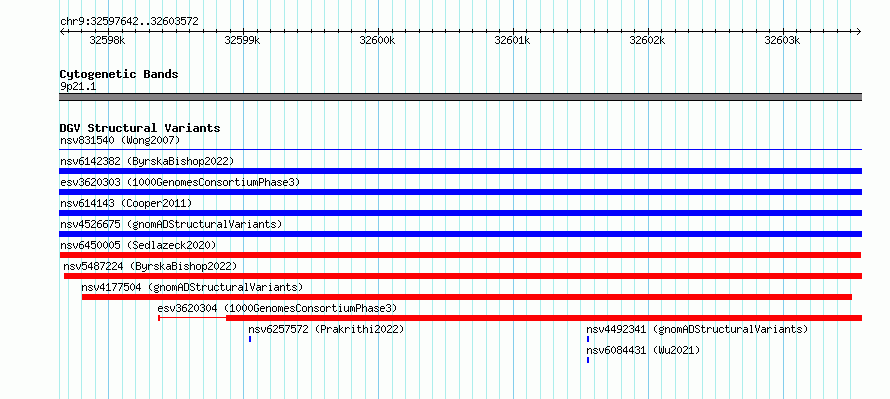Select the nsv6142382 (ByrskaBishop2022) label
Screen dimensions: 890x399
[x=147, y=161]
